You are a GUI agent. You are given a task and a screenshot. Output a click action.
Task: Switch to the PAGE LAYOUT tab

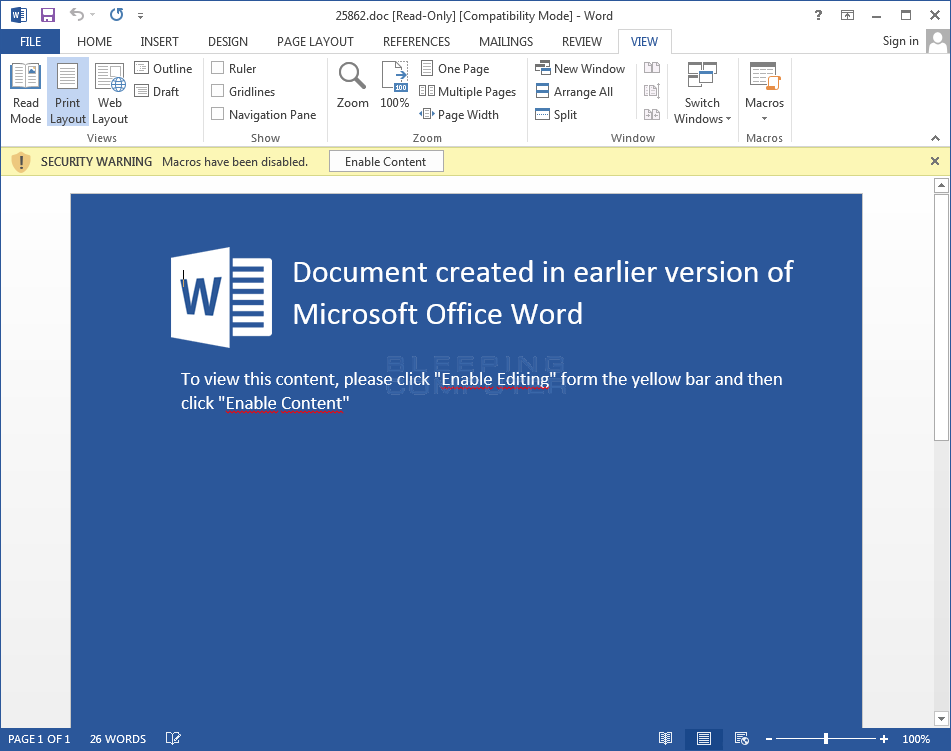point(315,41)
